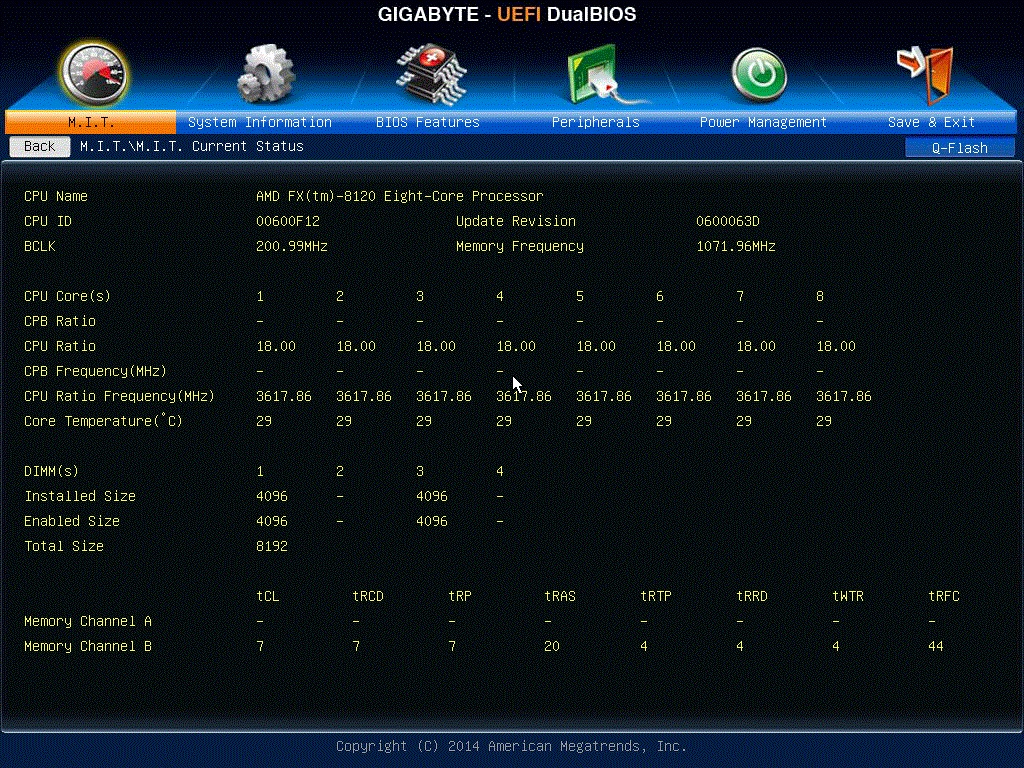Open the System Information gears icon
Viewport: 1024px width, 768px height.
(x=266, y=73)
